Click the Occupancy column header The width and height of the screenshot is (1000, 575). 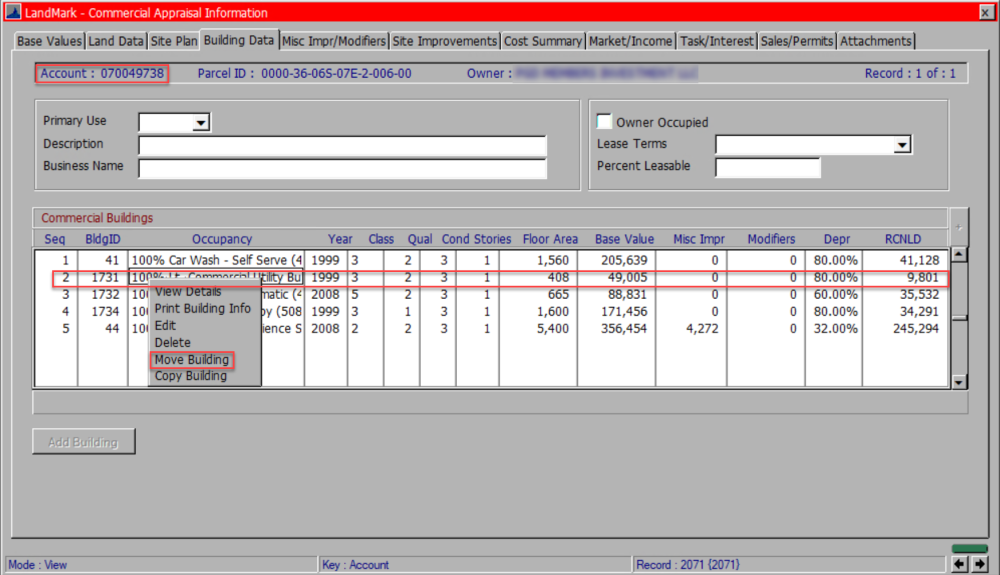tap(222, 239)
